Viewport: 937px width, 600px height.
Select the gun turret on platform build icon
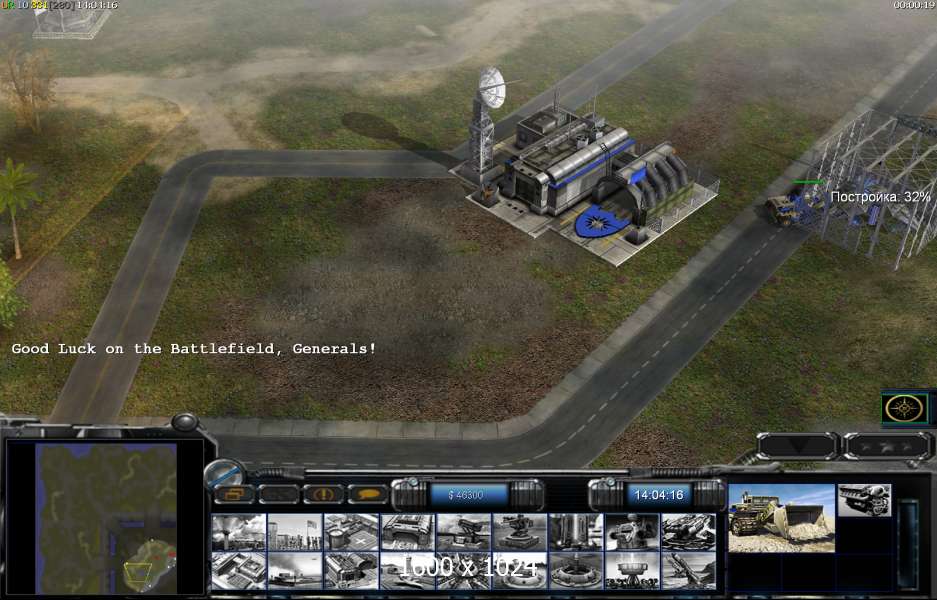coord(520,532)
